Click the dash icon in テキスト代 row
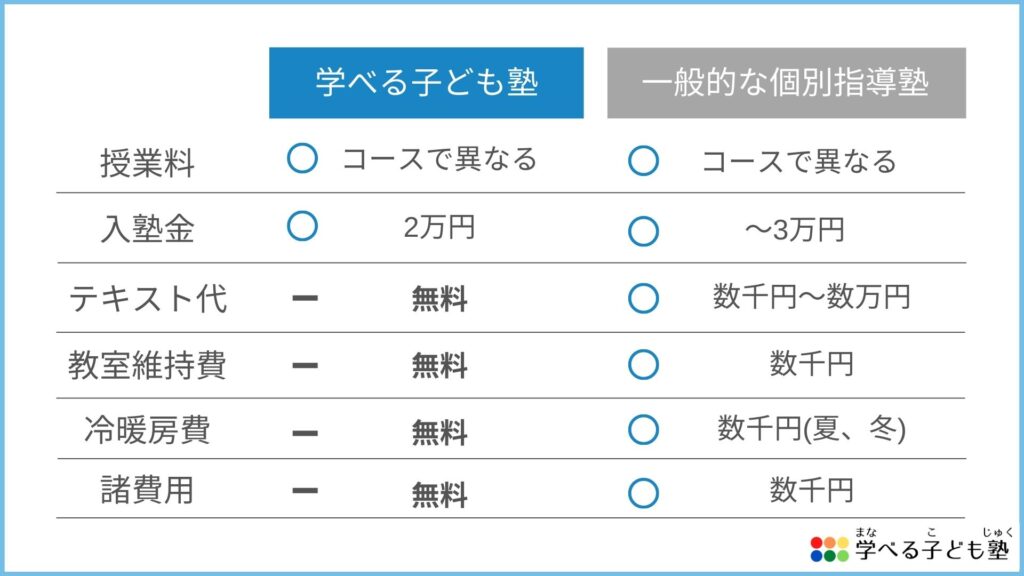 tap(305, 298)
